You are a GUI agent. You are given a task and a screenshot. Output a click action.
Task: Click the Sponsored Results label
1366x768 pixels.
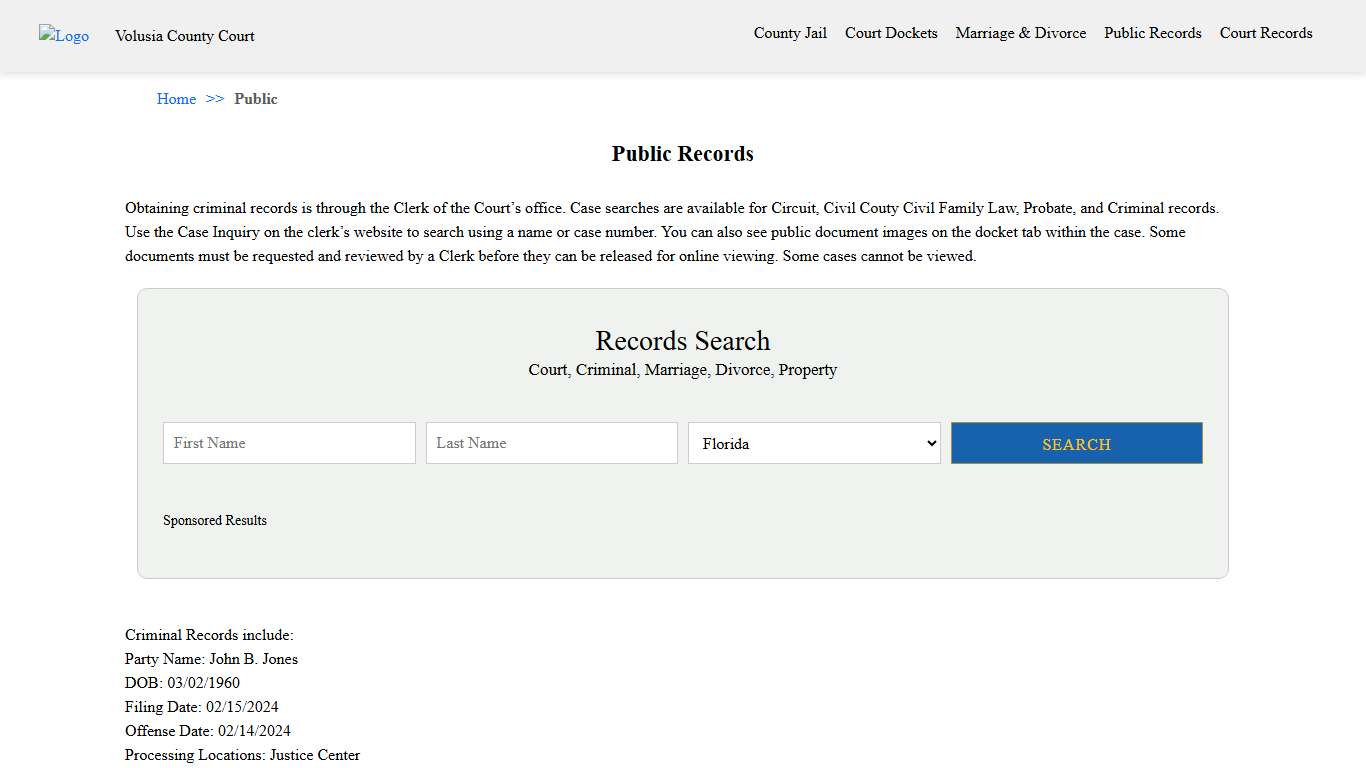tap(215, 520)
